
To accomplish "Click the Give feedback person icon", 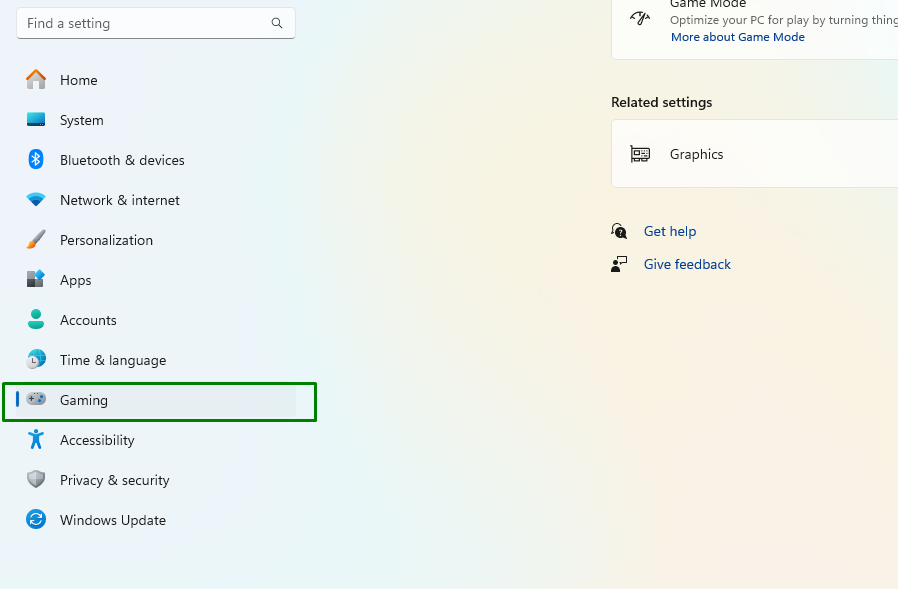I will tap(619, 264).
